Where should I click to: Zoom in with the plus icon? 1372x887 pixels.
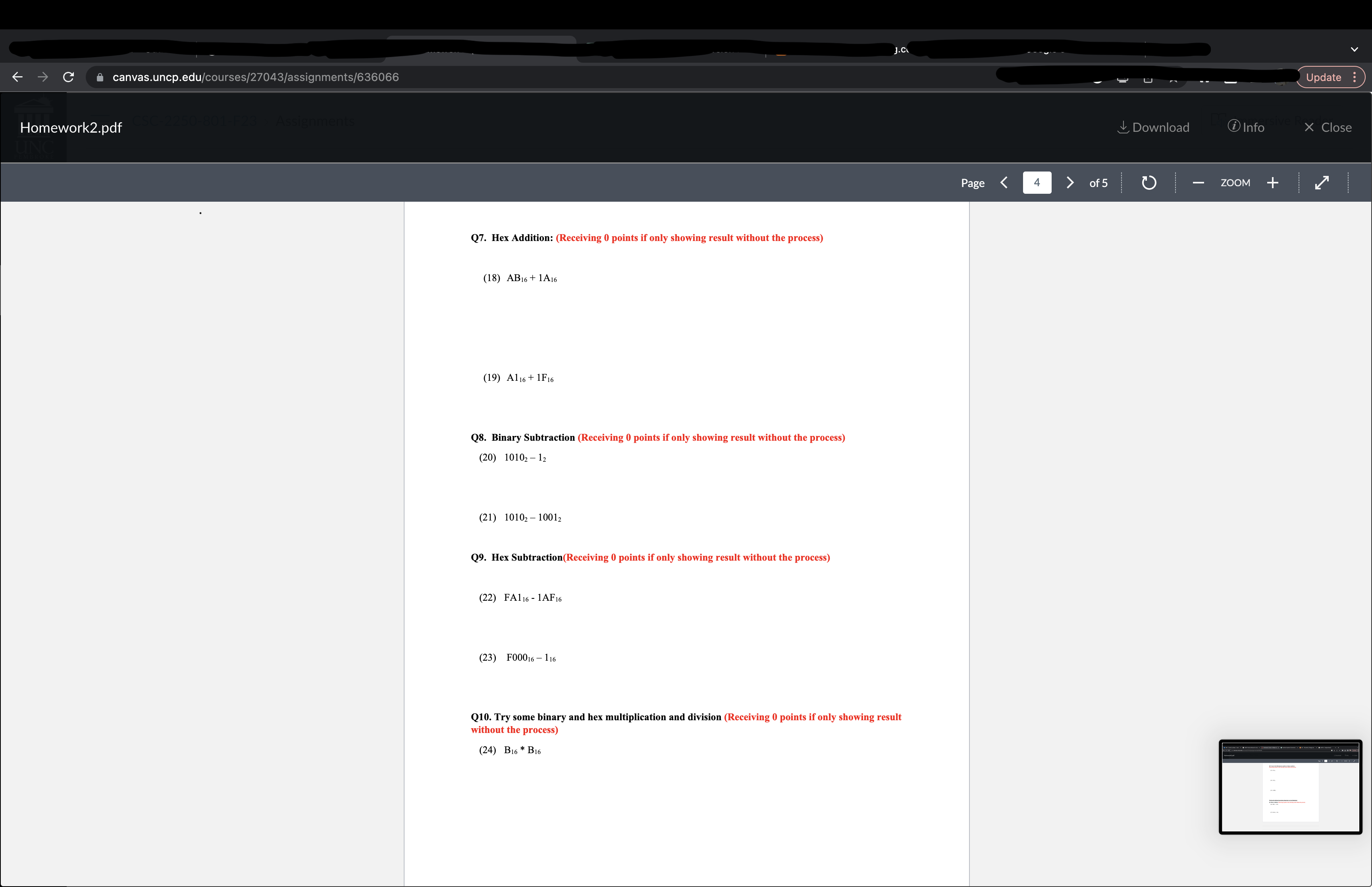pos(1273,183)
